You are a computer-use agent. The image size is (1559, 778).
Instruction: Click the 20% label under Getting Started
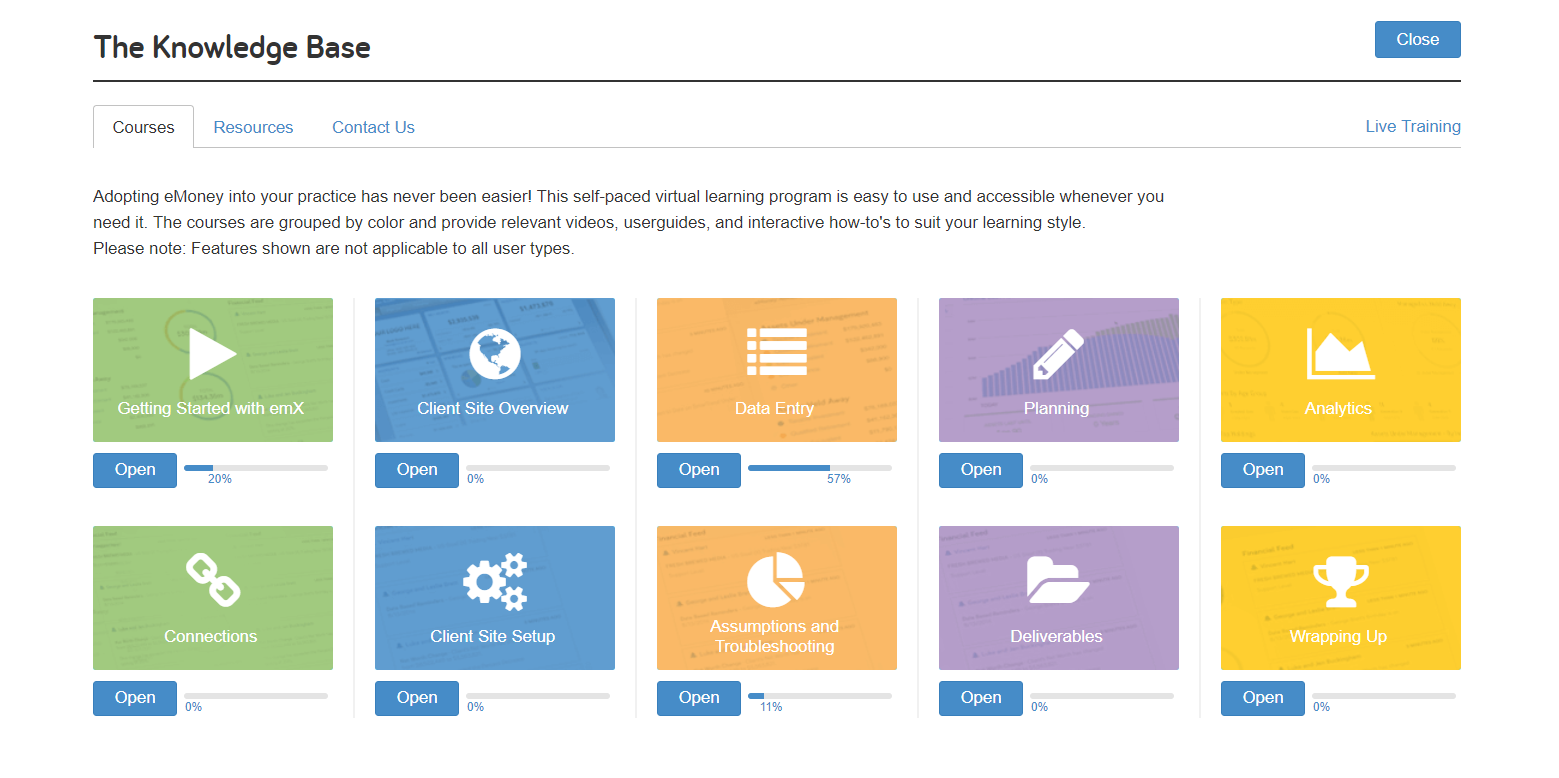tap(220, 479)
